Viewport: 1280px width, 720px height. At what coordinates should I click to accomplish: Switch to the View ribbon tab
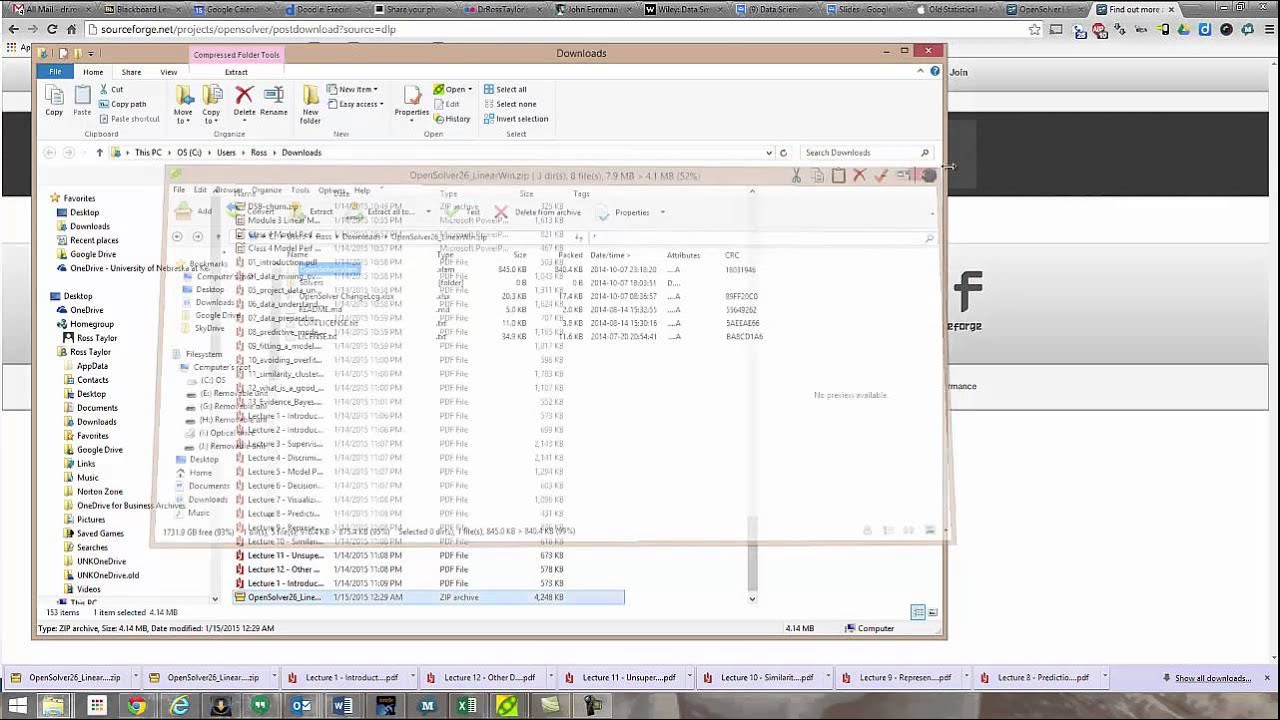pyautogui.click(x=169, y=72)
